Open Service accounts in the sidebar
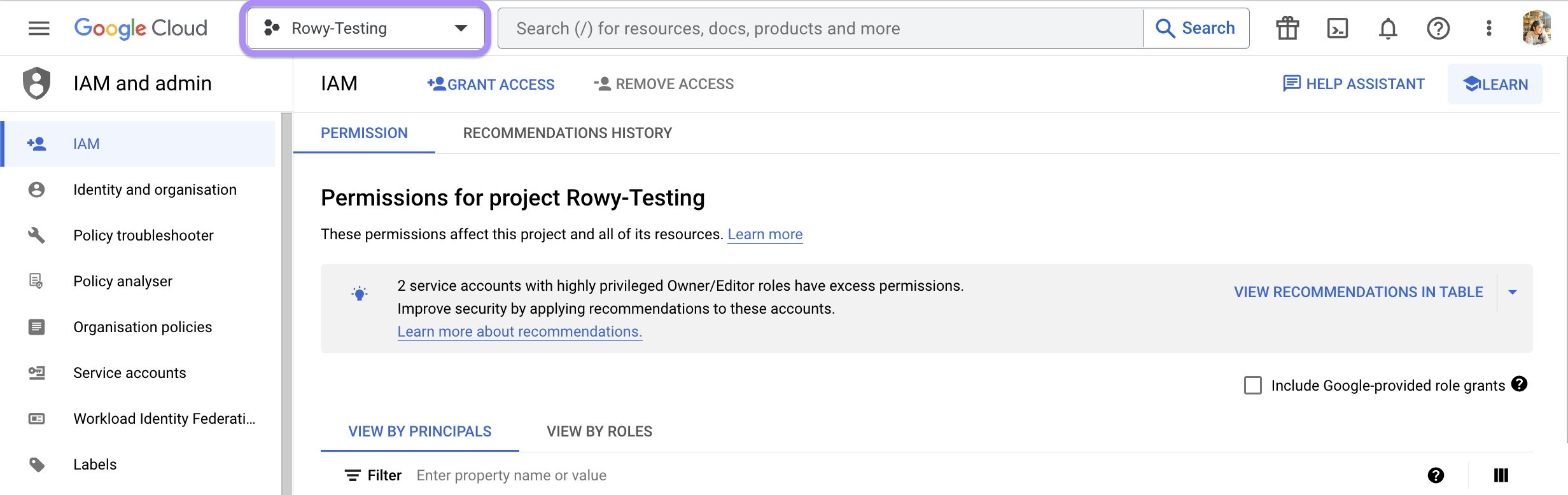The height and width of the screenshot is (495, 1568). 130,373
